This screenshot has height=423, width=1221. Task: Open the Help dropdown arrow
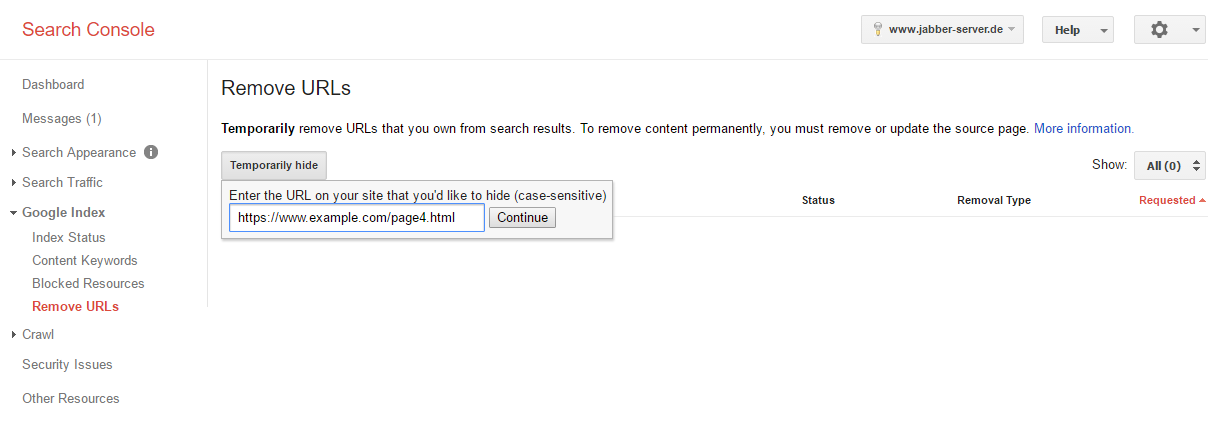[1104, 30]
